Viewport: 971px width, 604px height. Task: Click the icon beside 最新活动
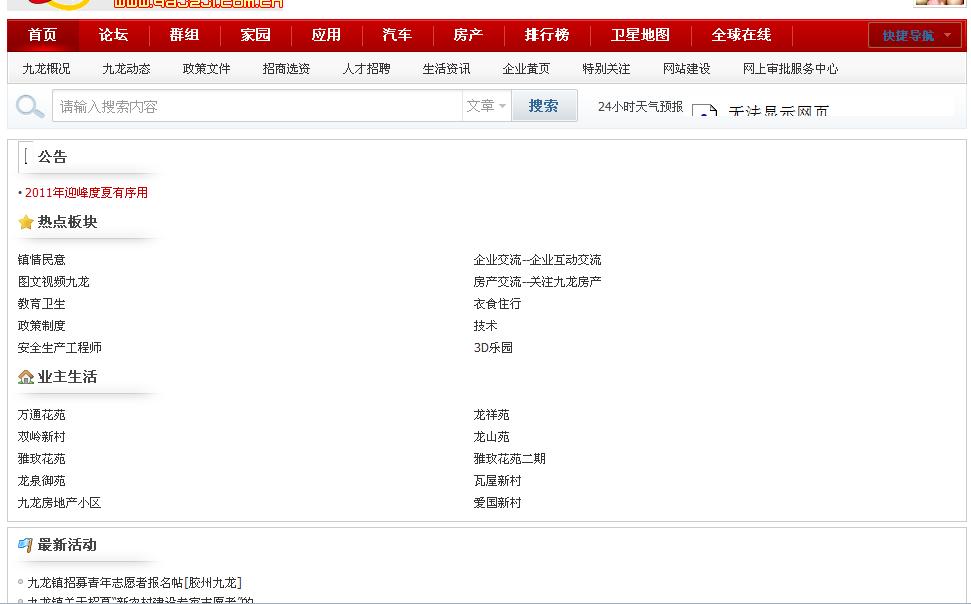click(x=25, y=545)
